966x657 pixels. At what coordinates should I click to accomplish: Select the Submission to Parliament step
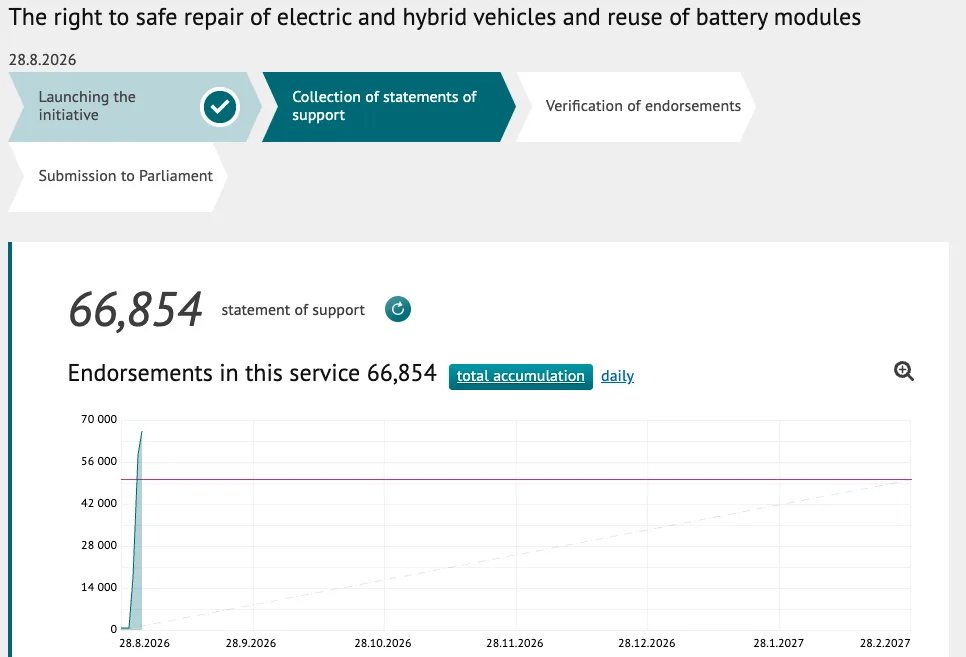coord(118,177)
